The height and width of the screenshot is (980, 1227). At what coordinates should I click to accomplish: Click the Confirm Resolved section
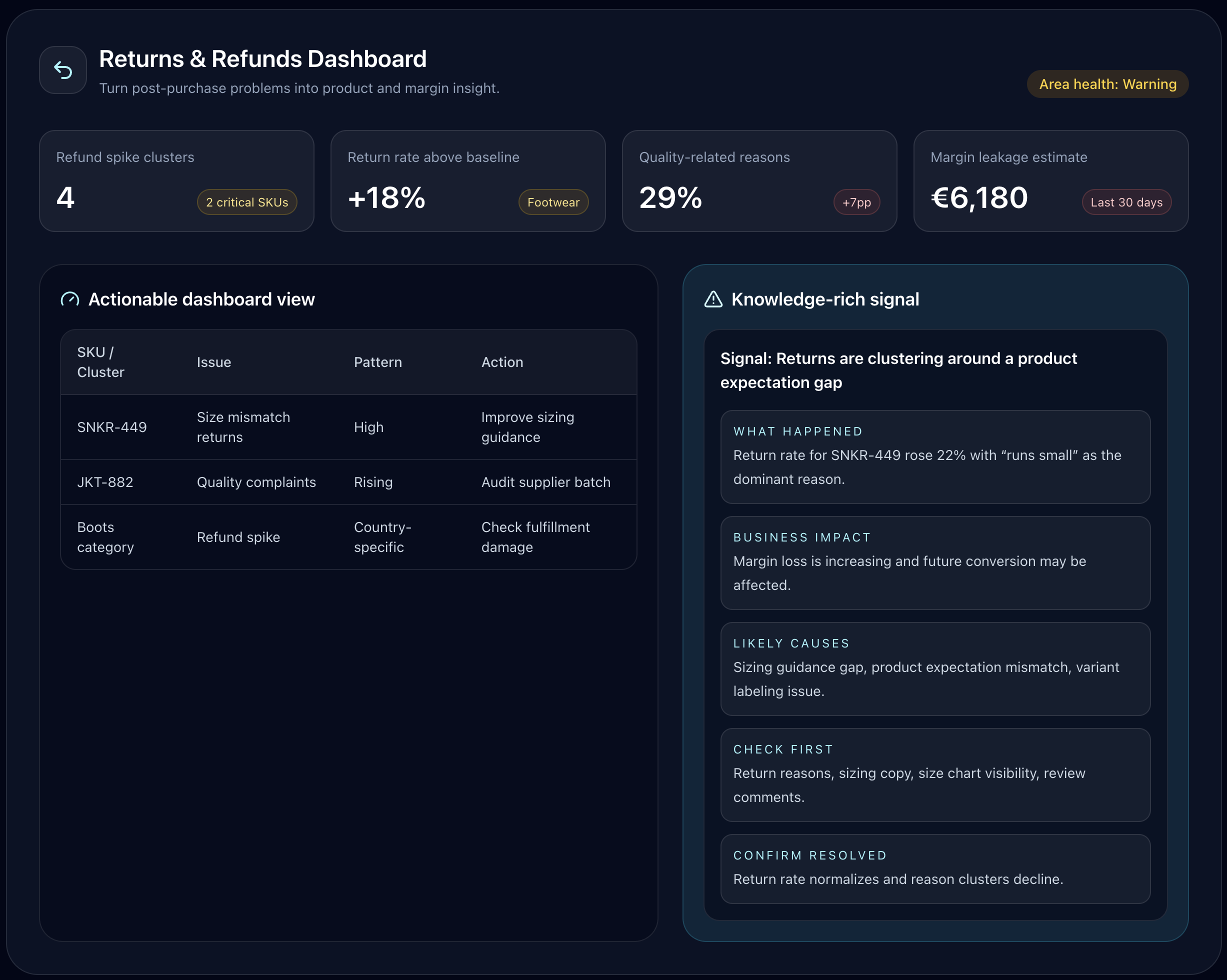[x=935, y=868]
